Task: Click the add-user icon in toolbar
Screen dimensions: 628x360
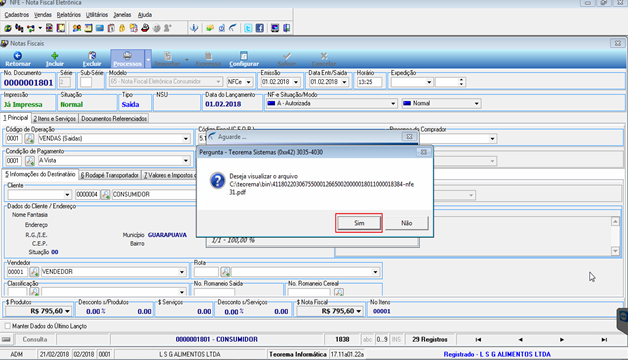Action: click(x=168, y=28)
